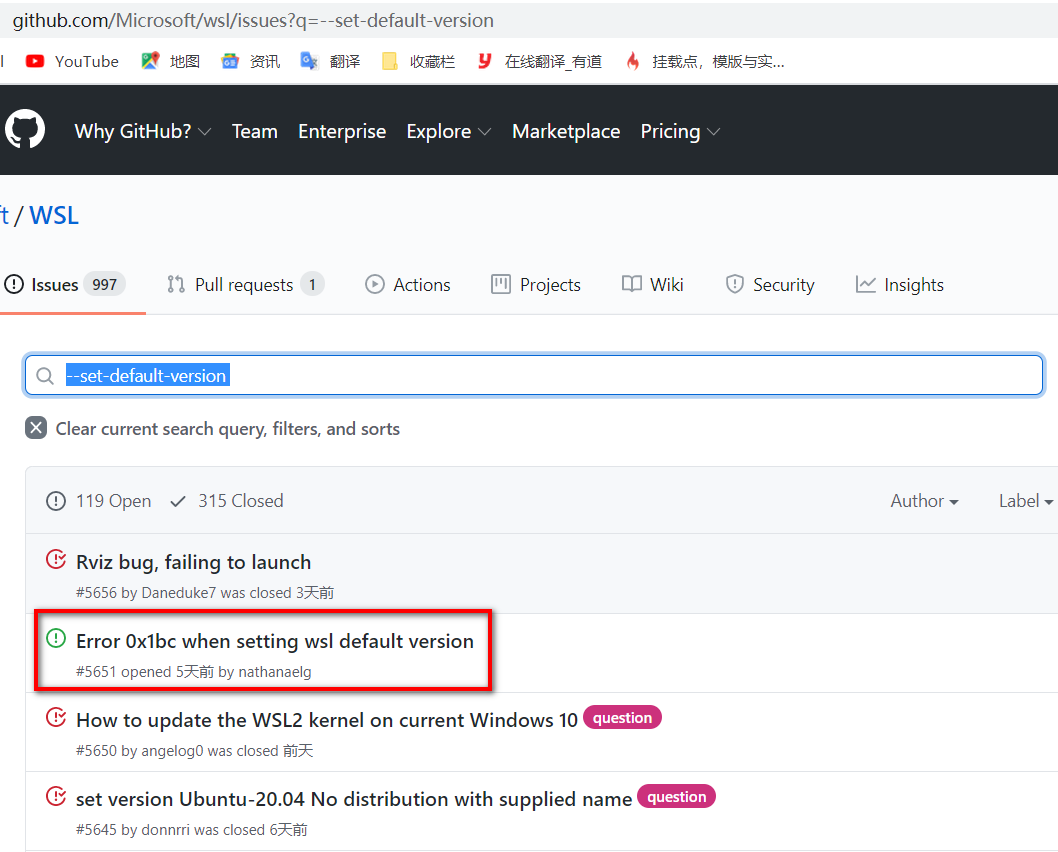Expand the Why GitHub? menu
1058x852 pixels.
(x=143, y=131)
